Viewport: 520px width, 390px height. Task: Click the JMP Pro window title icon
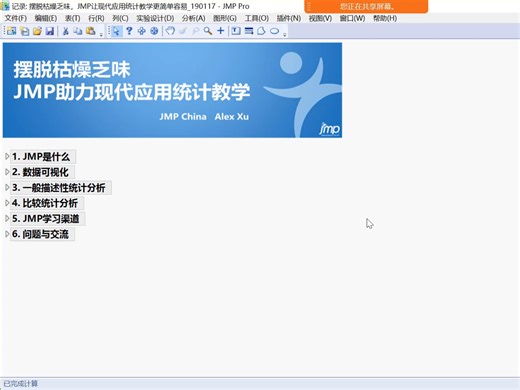tap(5, 6)
